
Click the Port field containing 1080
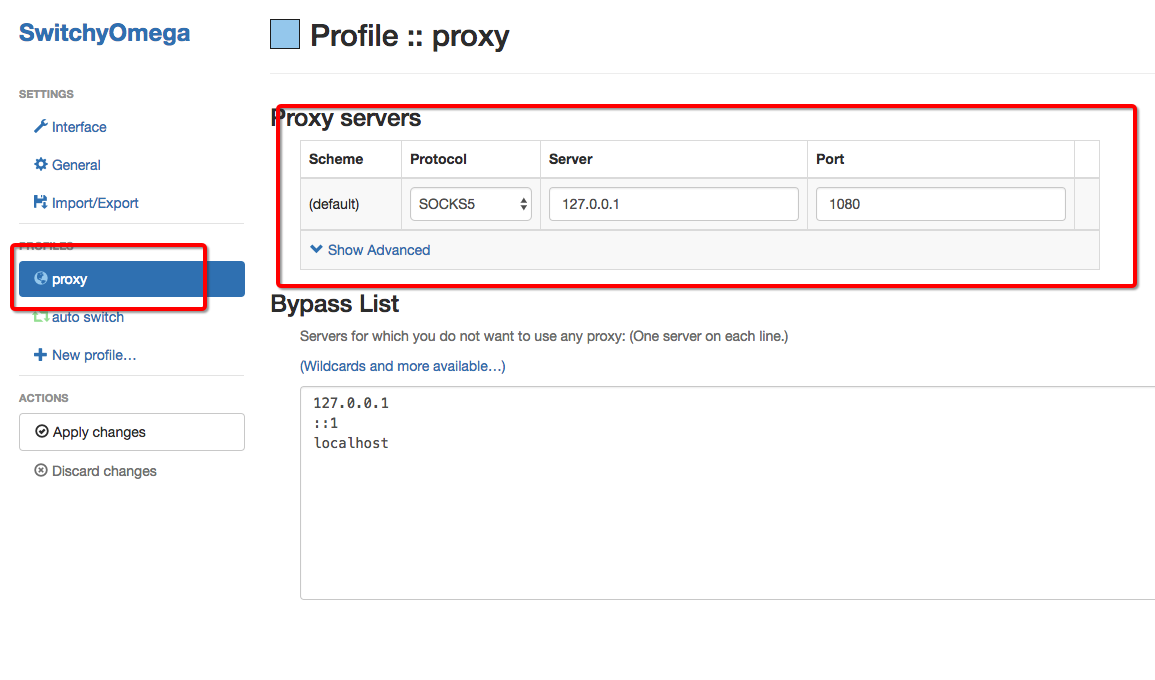tap(941, 204)
